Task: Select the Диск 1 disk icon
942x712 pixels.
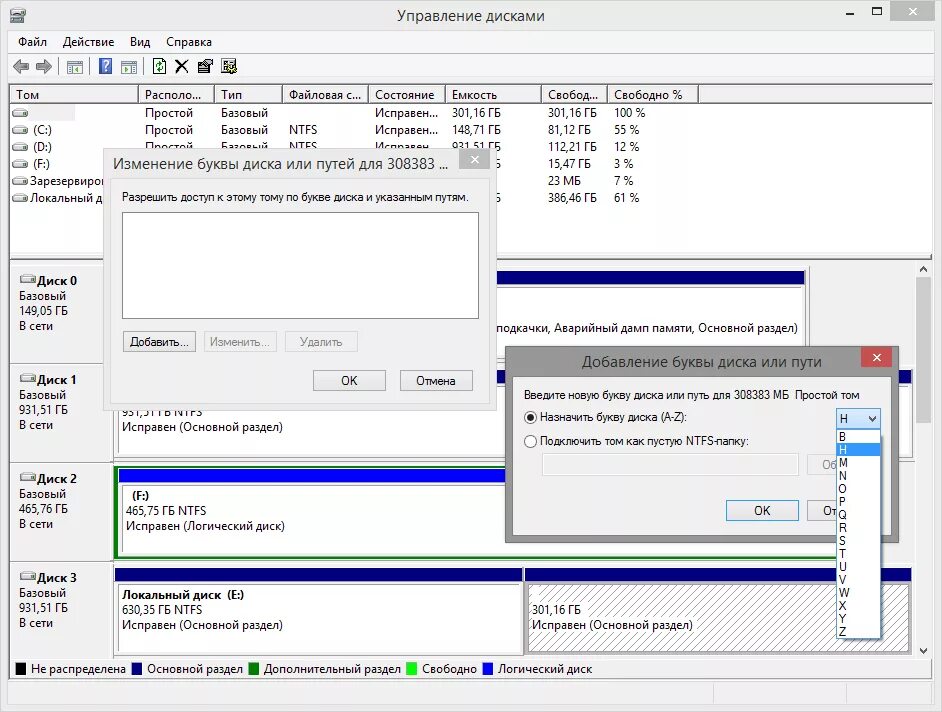Action: click(28, 379)
